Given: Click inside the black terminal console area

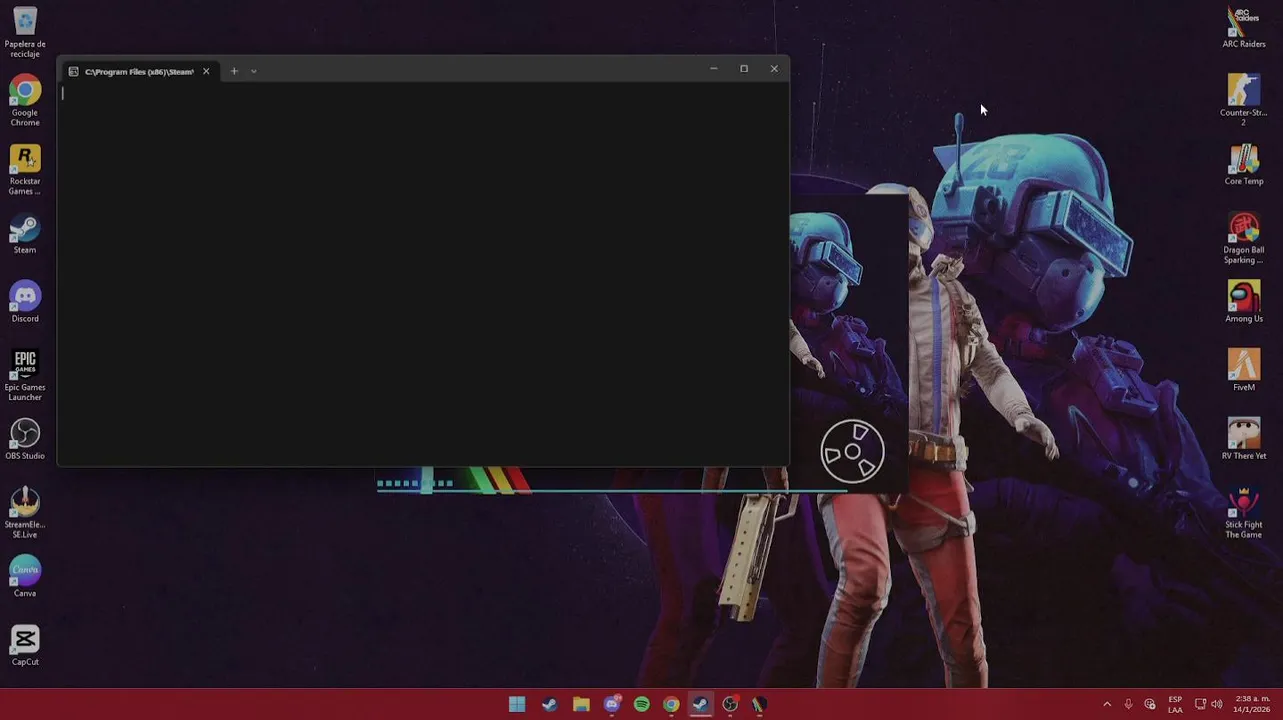Looking at the screenshot, I should 423,273.
